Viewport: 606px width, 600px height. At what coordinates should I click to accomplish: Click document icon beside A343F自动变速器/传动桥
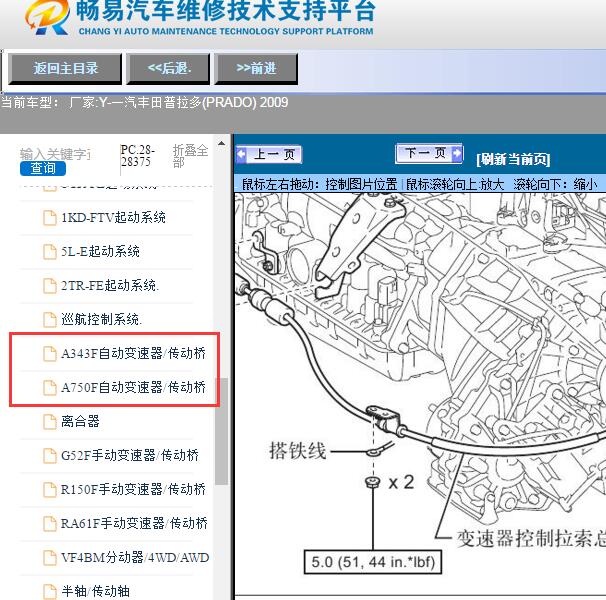[x=49, y=353]
